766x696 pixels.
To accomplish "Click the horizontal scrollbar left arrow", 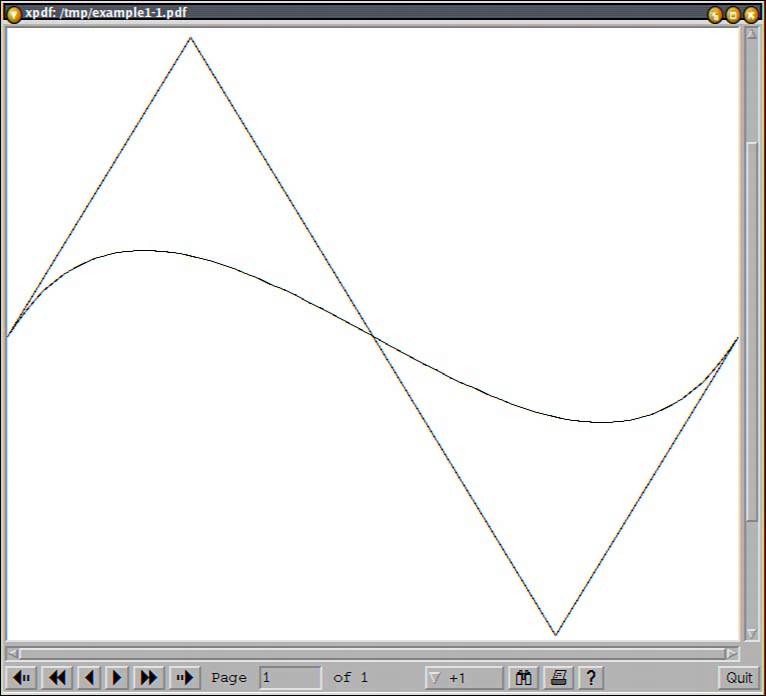I will tap(13, 653).
